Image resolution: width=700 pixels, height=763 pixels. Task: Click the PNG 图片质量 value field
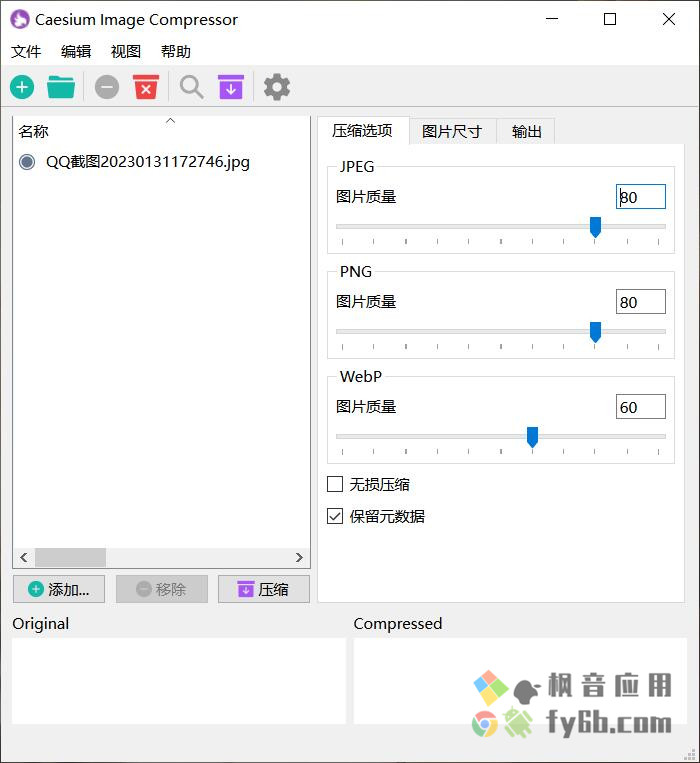[641, 302]
